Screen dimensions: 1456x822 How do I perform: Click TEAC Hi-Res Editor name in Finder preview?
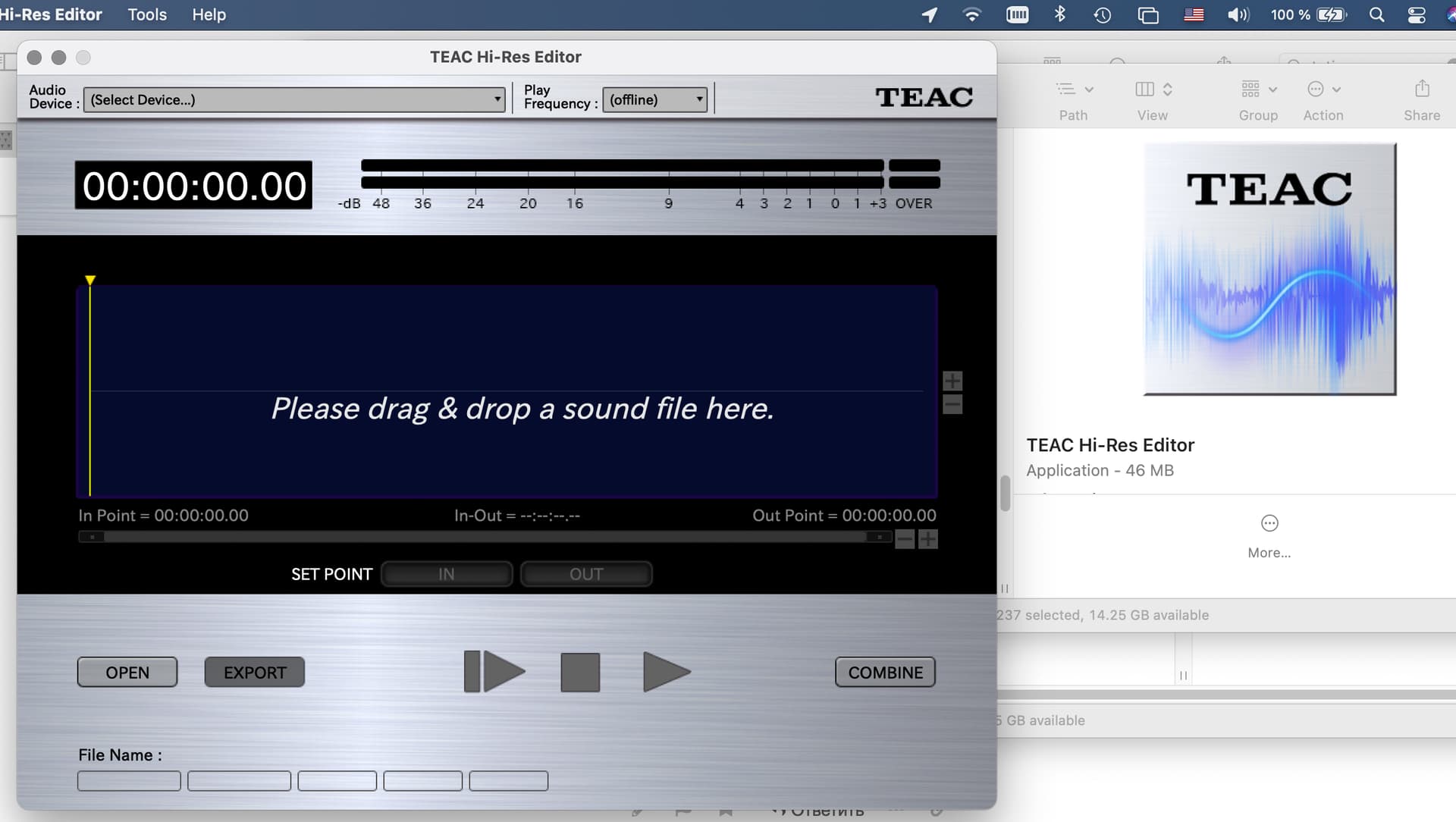[1110, 445]
